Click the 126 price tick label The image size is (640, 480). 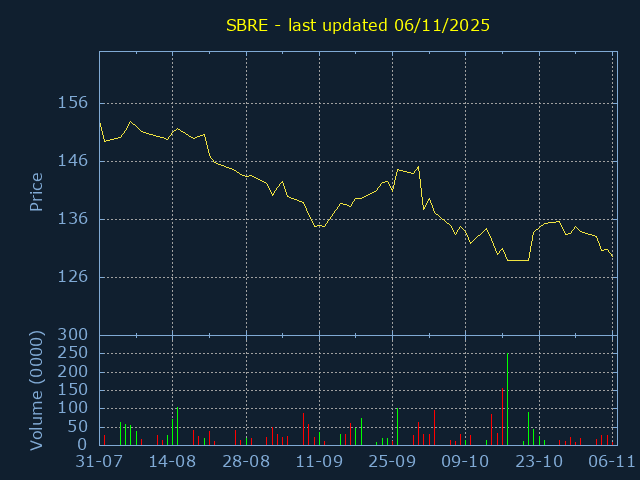pos(74,277)
